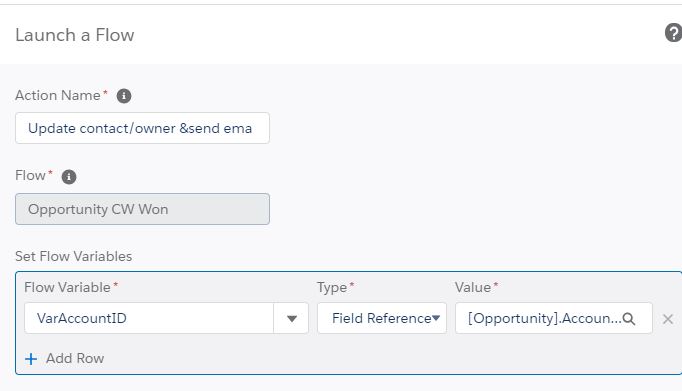682x391 pixels.
Task: Click the magnifier icon in Value field
Action: (629, 319)
